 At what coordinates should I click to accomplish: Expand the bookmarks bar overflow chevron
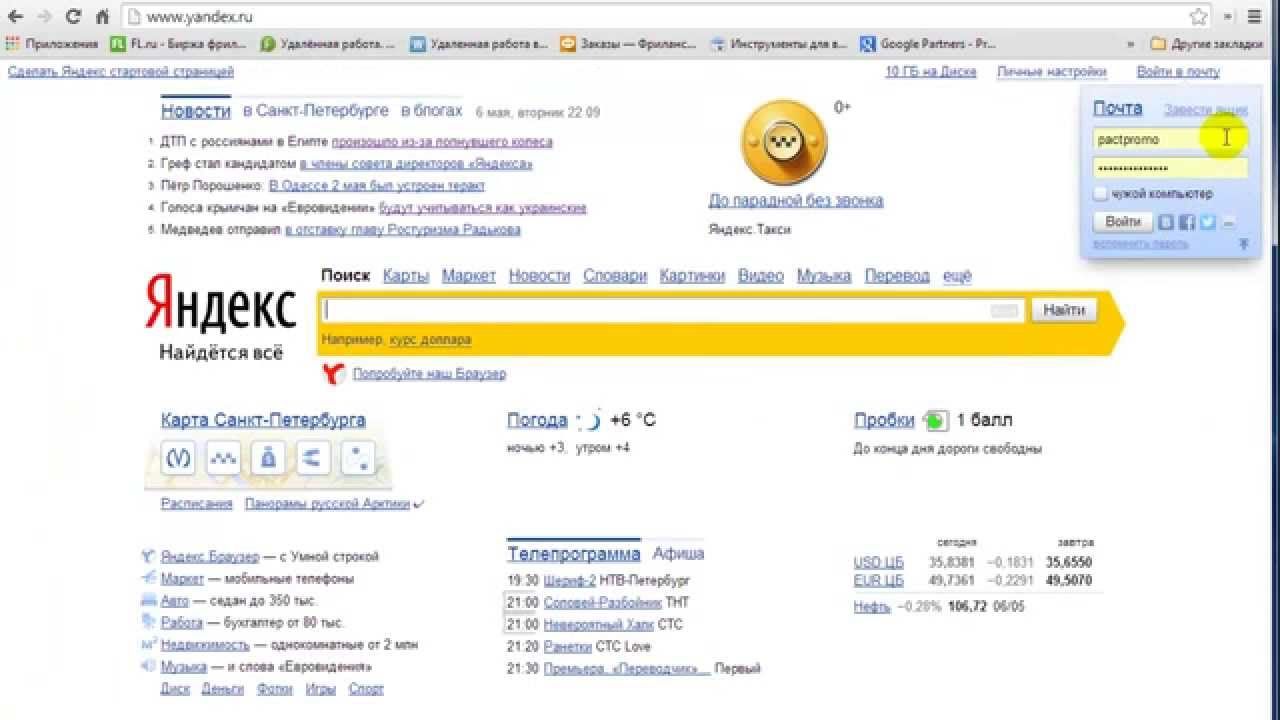point(1131,44)
